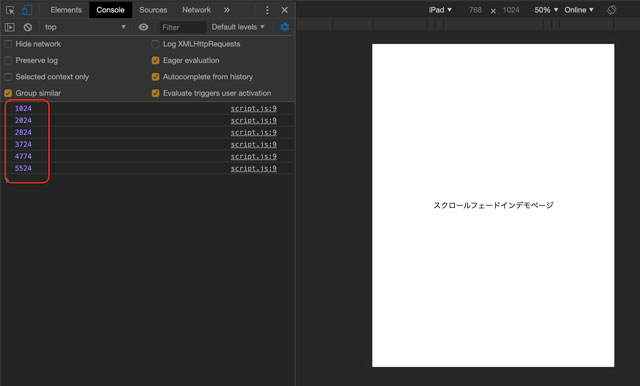This screenshot has width=640, height=386.
Task: Switch to the Elements tab
Action: (x=66, y=10)
